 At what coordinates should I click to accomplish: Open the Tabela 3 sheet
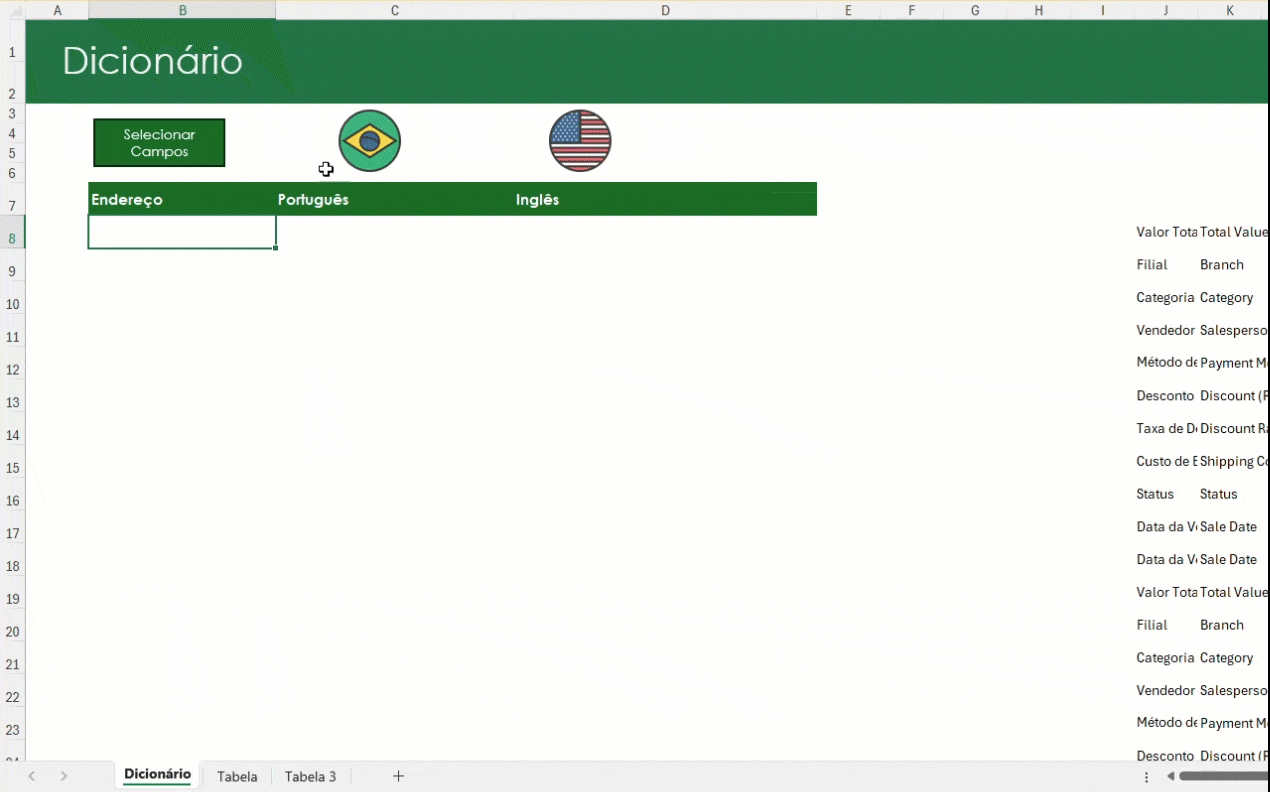coord(310,776)
